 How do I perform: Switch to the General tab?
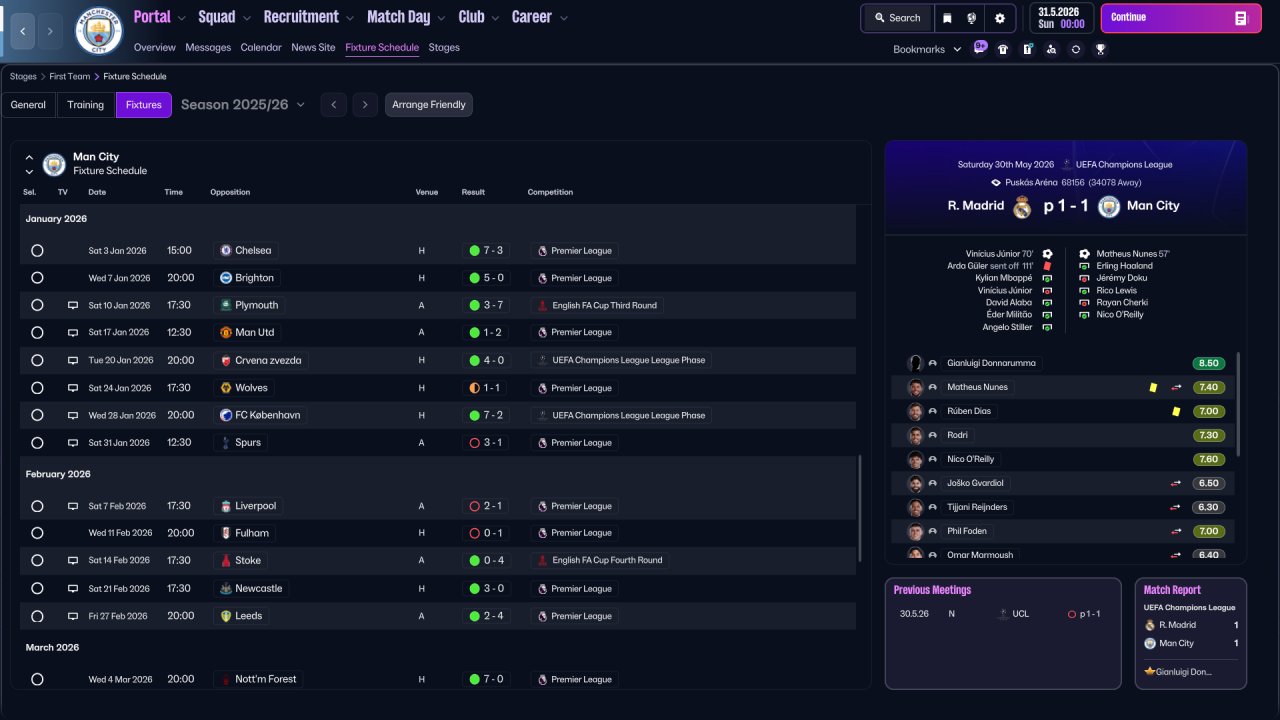[28, 105]
